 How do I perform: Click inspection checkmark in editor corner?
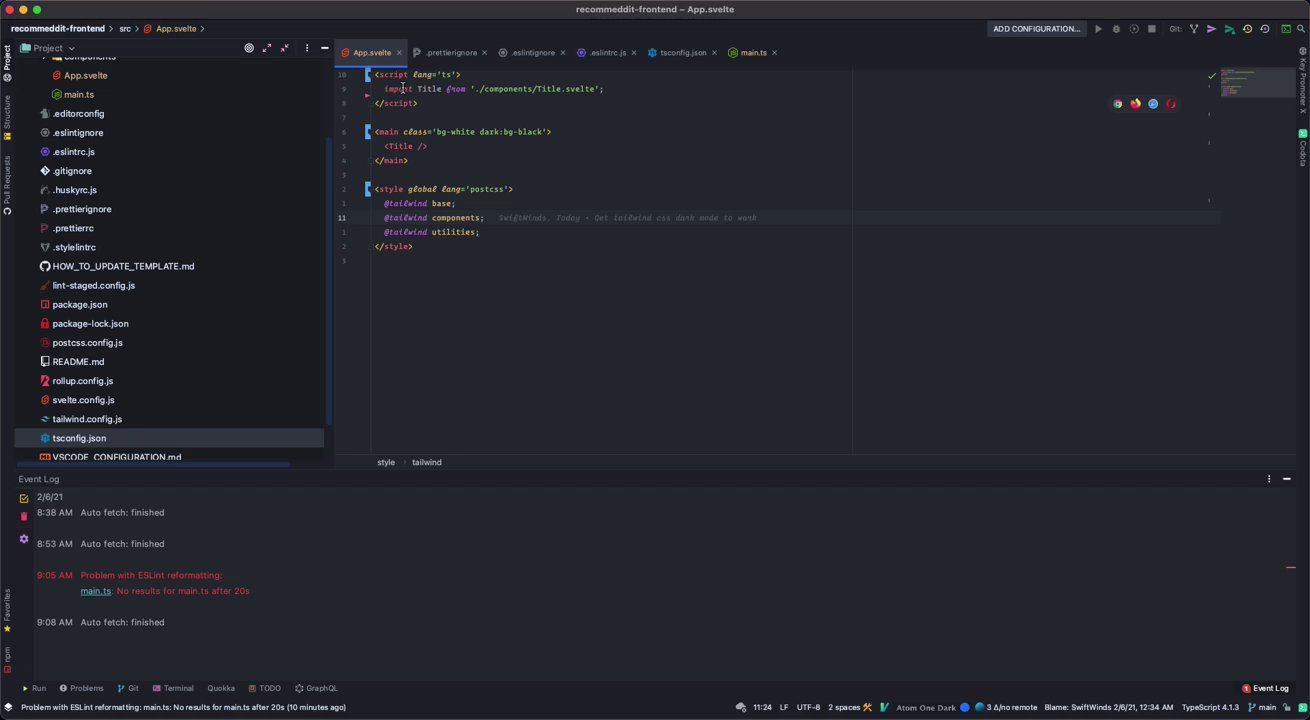point(1212,76)
